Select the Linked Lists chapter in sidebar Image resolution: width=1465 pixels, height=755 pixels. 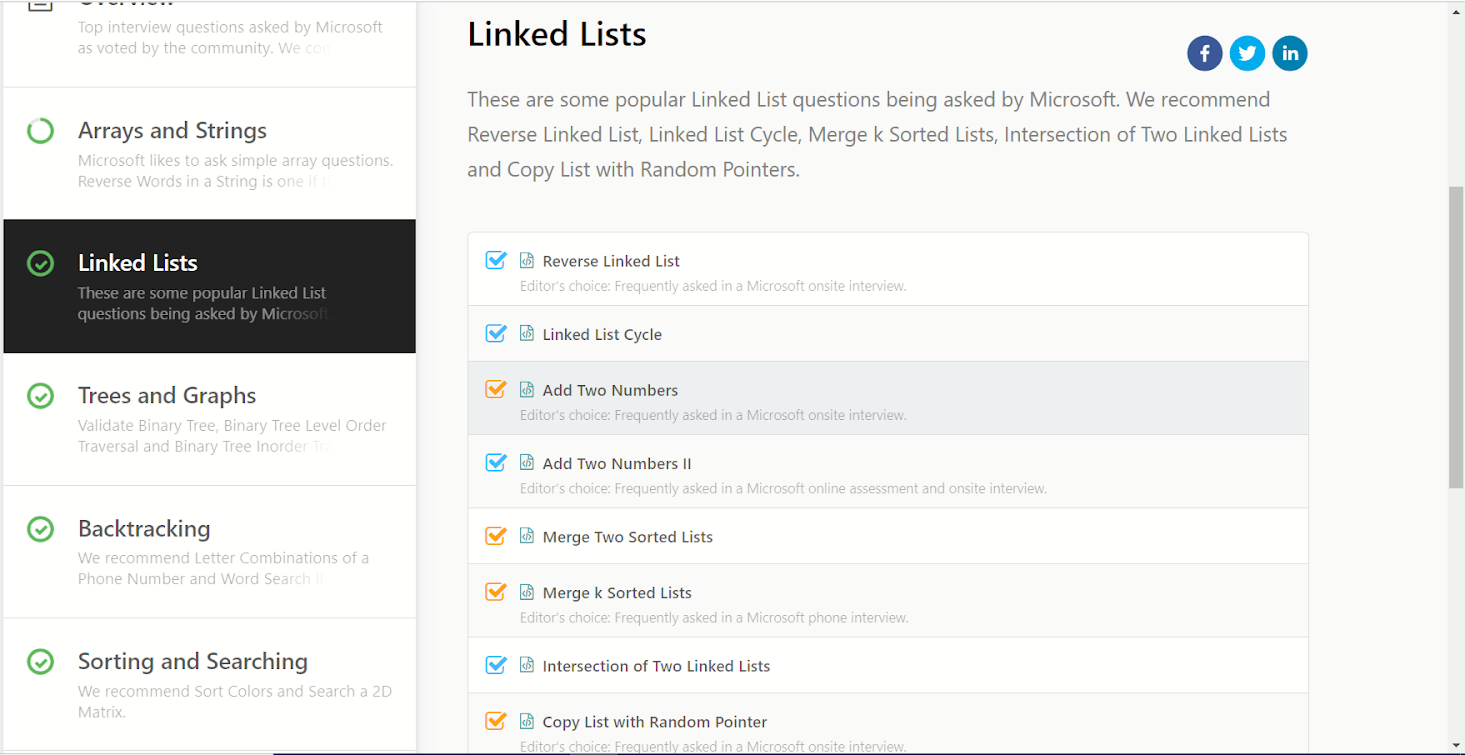(138, 263)
